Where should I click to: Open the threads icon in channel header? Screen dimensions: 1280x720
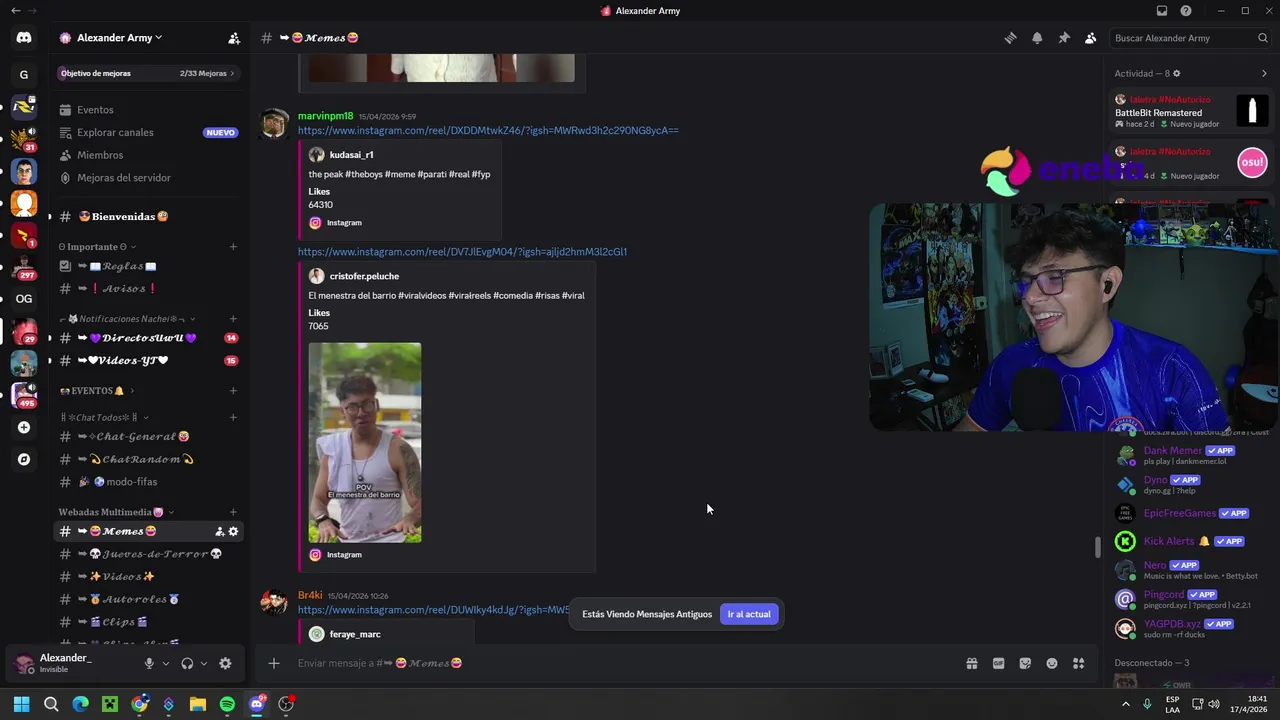[1010, 38]
